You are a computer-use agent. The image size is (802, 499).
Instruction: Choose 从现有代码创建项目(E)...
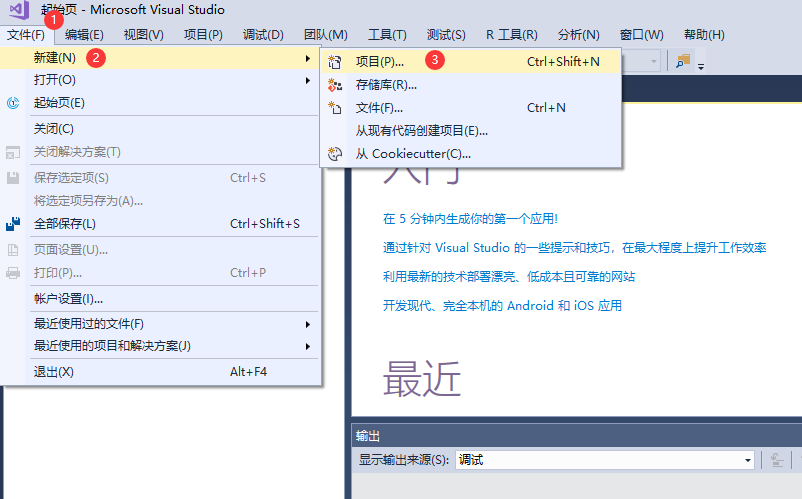(x=471, y=131)
